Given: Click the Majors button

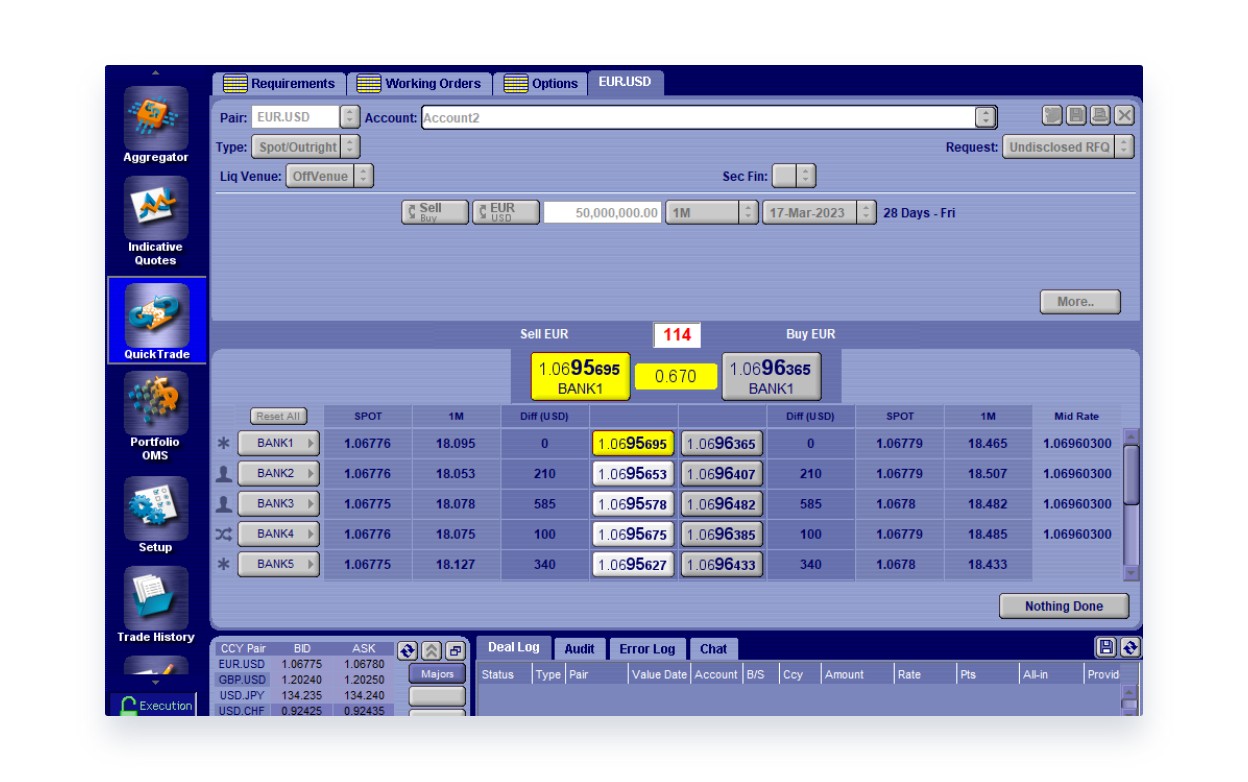Looking at the screenshot, I should pyautogui.click(x=437, y=674).
